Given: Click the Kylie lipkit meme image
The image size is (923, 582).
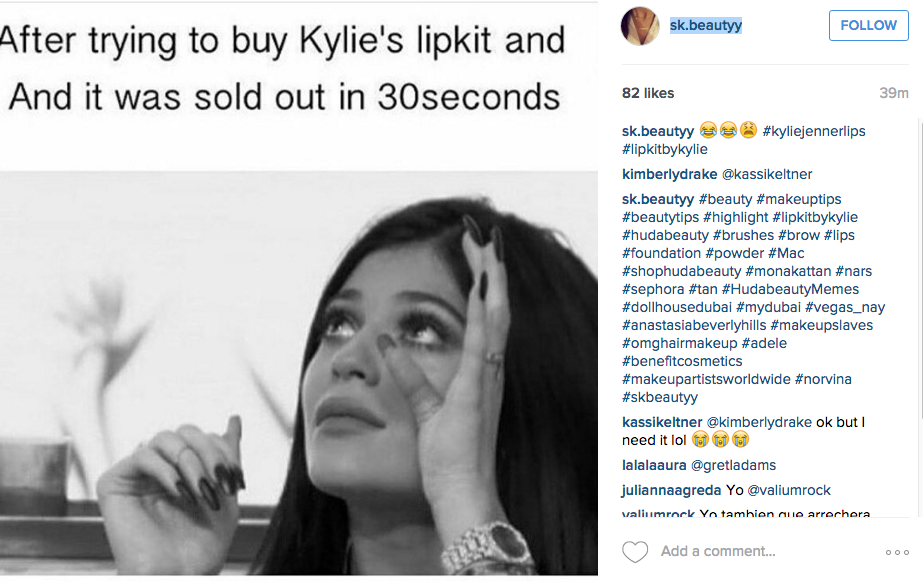Looking at the screenshot, I should pos(299,290).
